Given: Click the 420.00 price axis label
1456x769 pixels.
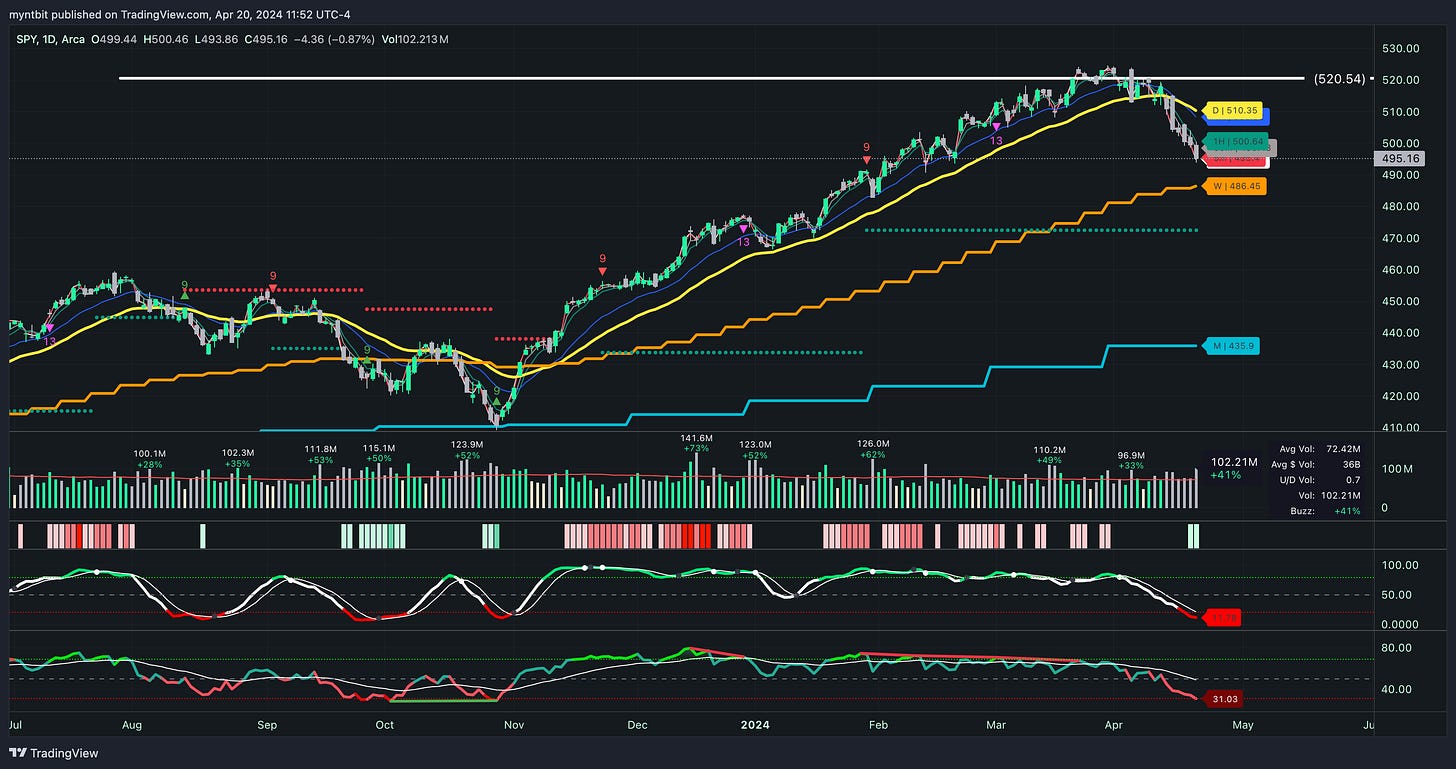Looking at the screenshot, I should [1400, 396].
